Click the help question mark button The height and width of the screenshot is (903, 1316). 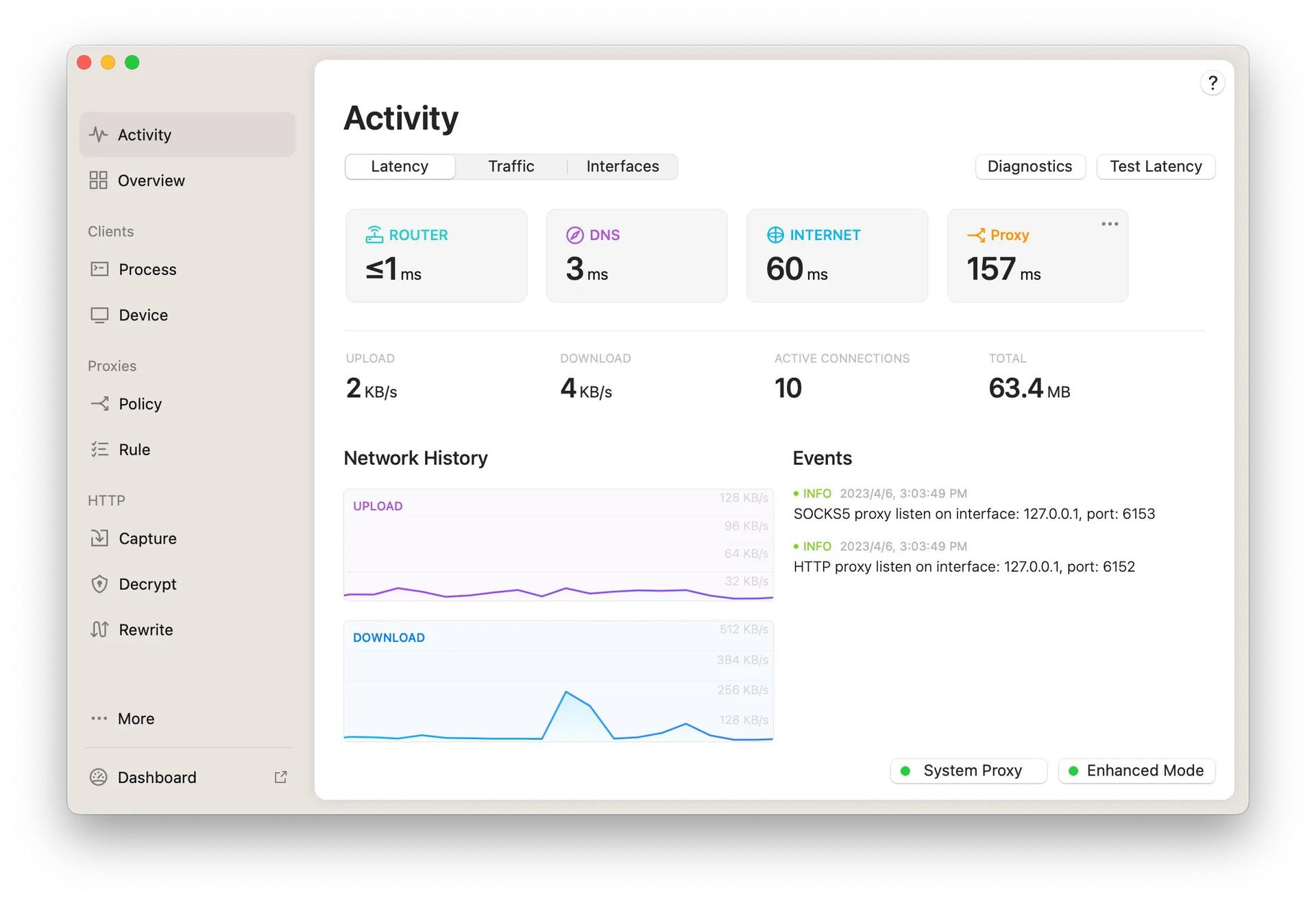[x=1213, y=83]
